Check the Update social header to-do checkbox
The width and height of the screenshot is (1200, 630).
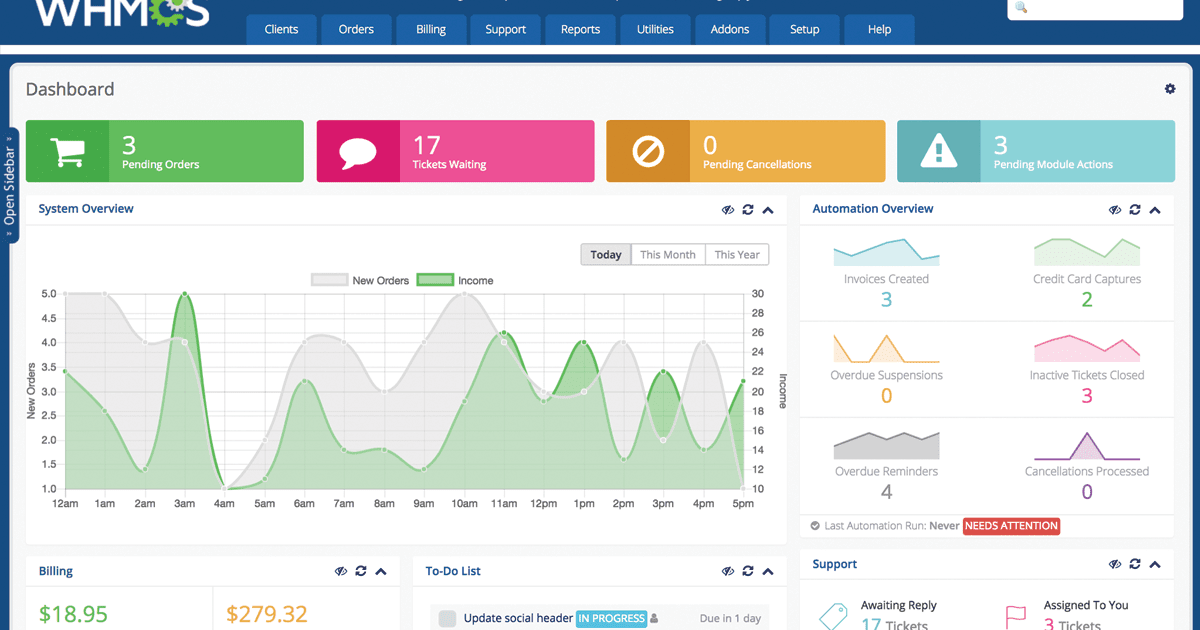tap(447, 619)
